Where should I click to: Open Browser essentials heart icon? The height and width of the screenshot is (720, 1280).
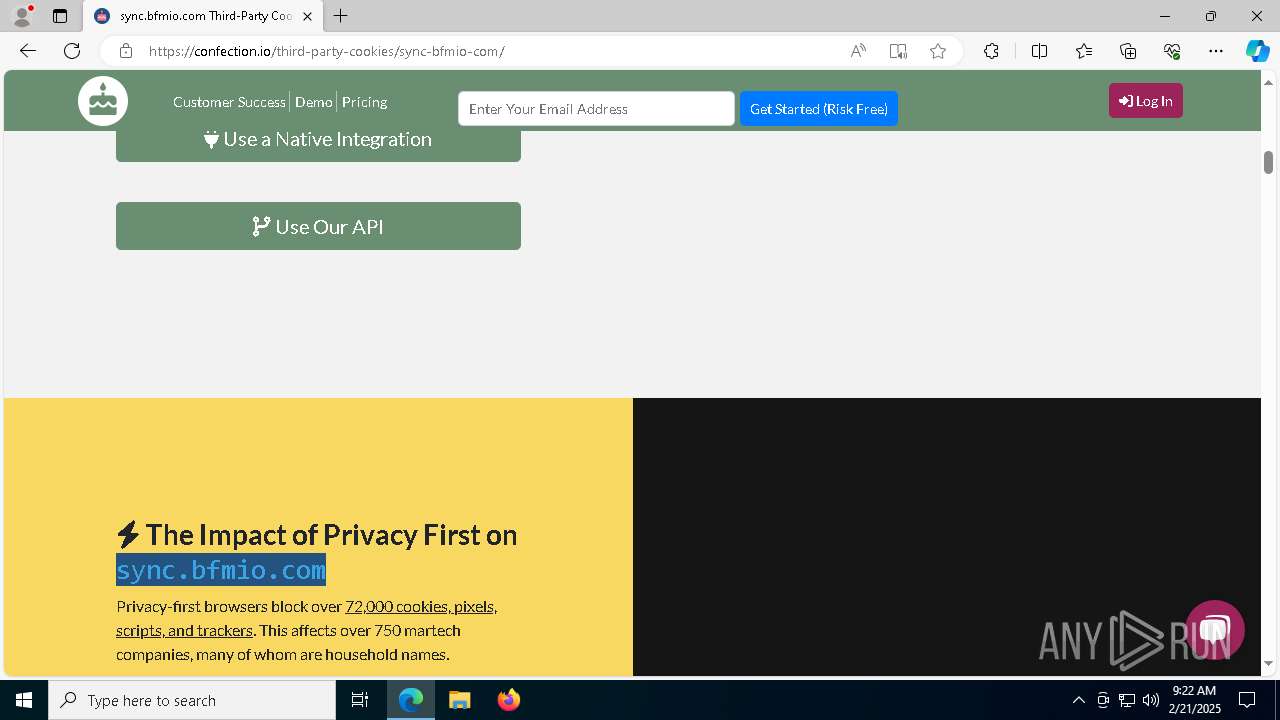pyautogui.click(x=1172, y=51)
